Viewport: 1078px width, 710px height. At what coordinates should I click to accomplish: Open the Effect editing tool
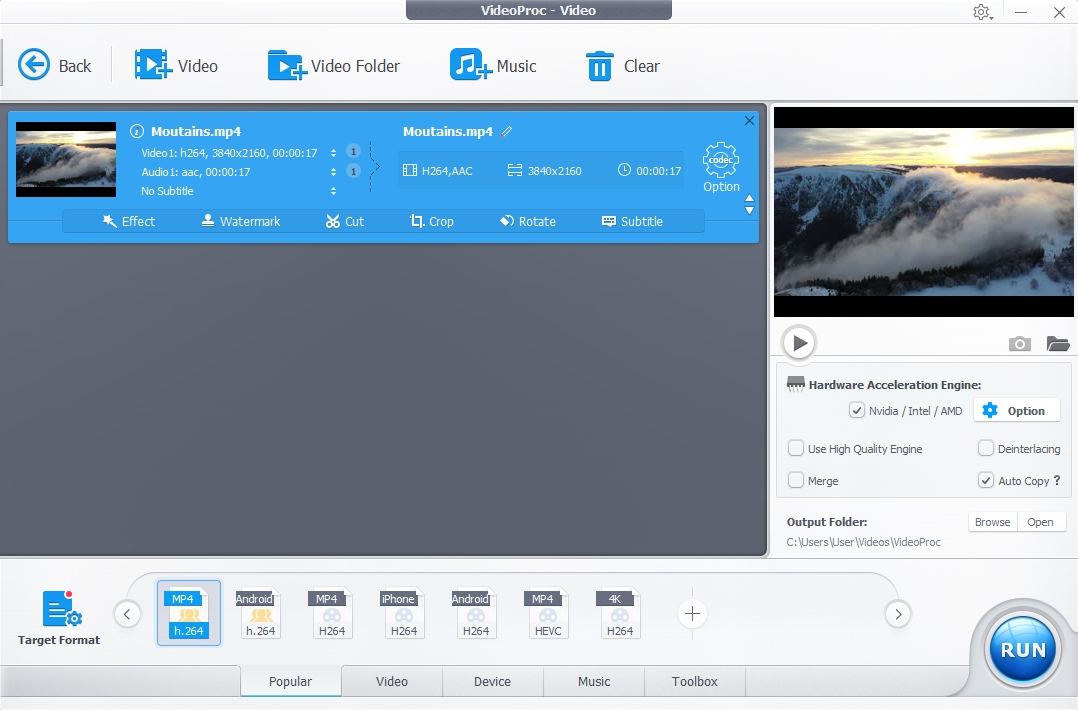(x=128, y=221)
